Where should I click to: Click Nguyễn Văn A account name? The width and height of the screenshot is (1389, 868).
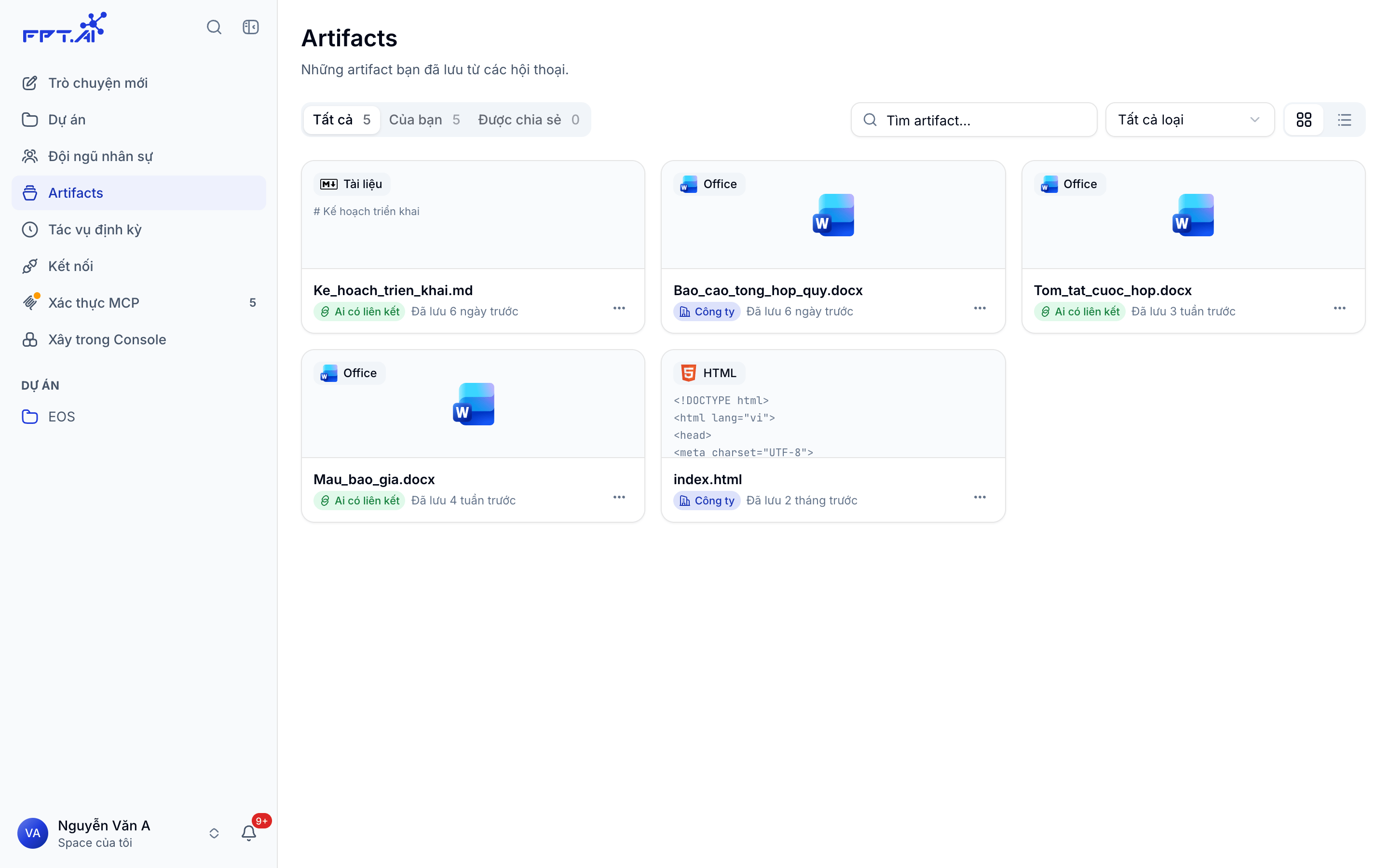coord(104,826)
